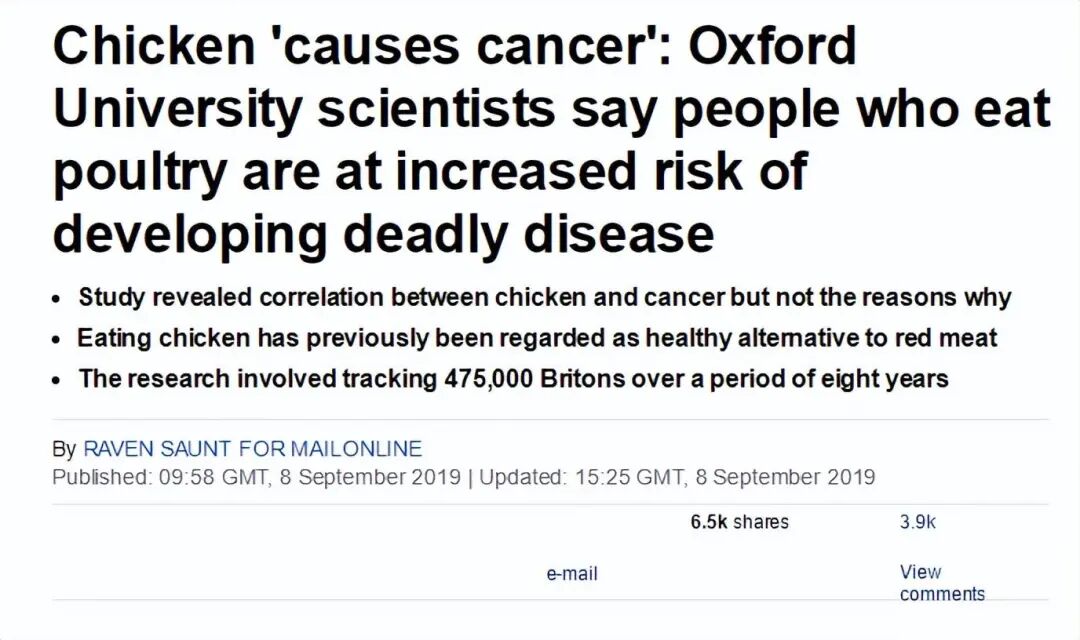Click 'eight years' in the third bullet
This screenshot has height=640, width=1080.
click(890, 379)
